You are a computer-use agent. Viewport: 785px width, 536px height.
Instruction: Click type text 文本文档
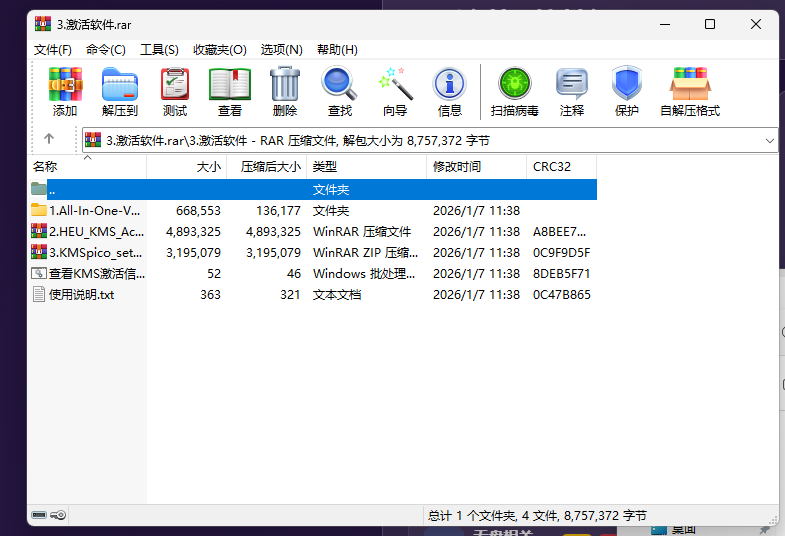[x=337, y=295]
